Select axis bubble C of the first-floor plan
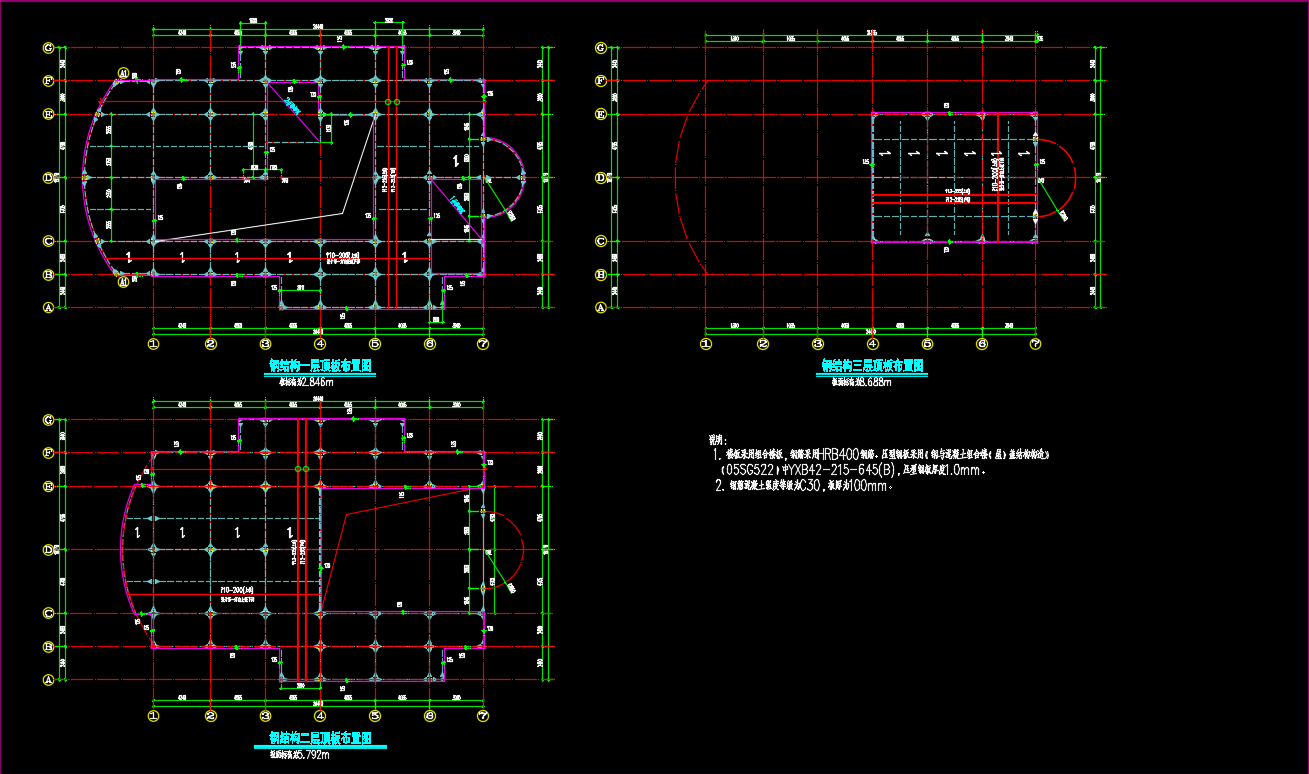The image size is (1309, 774). click(47, 241)
